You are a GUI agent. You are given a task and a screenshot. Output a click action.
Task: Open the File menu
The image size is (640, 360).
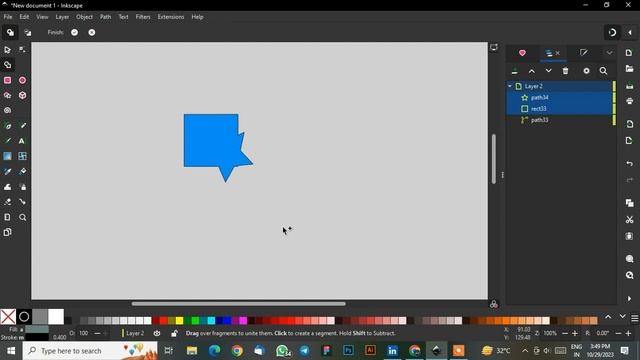click(x=8, y=17)
